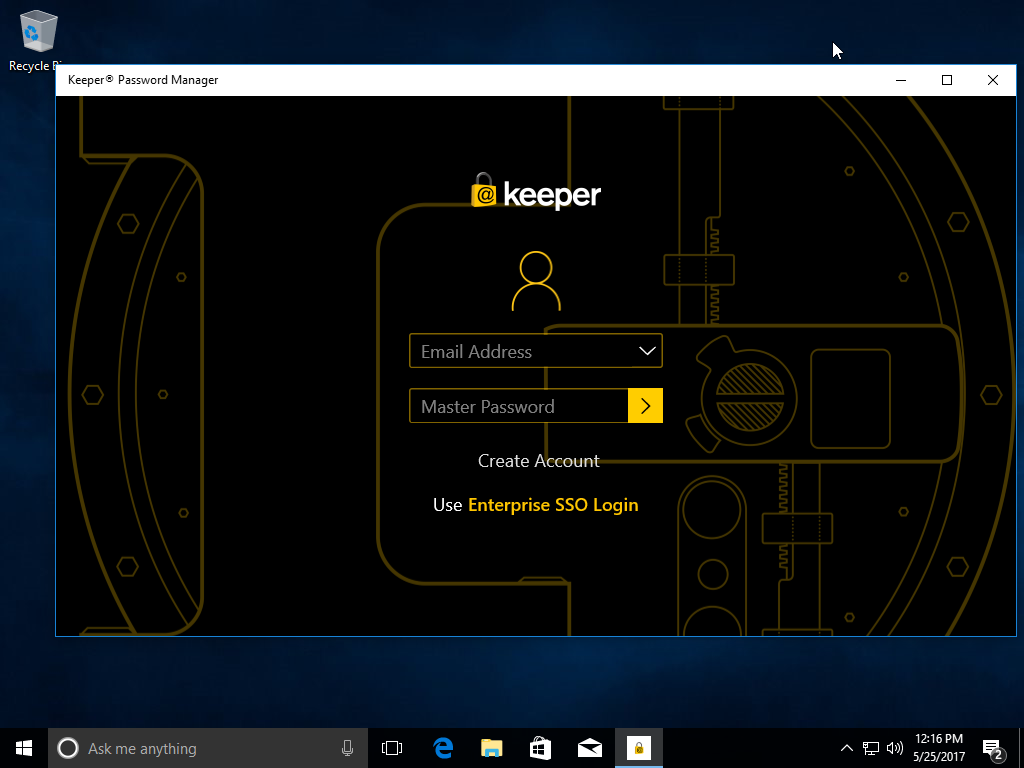Viewport: 1024px width, 768px height.
Task: Open Task View from the taskbar
Action: [x=392, y=748]
